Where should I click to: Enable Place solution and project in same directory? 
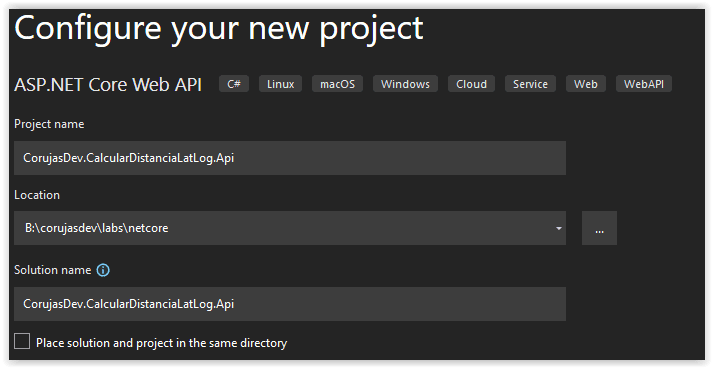22,341
